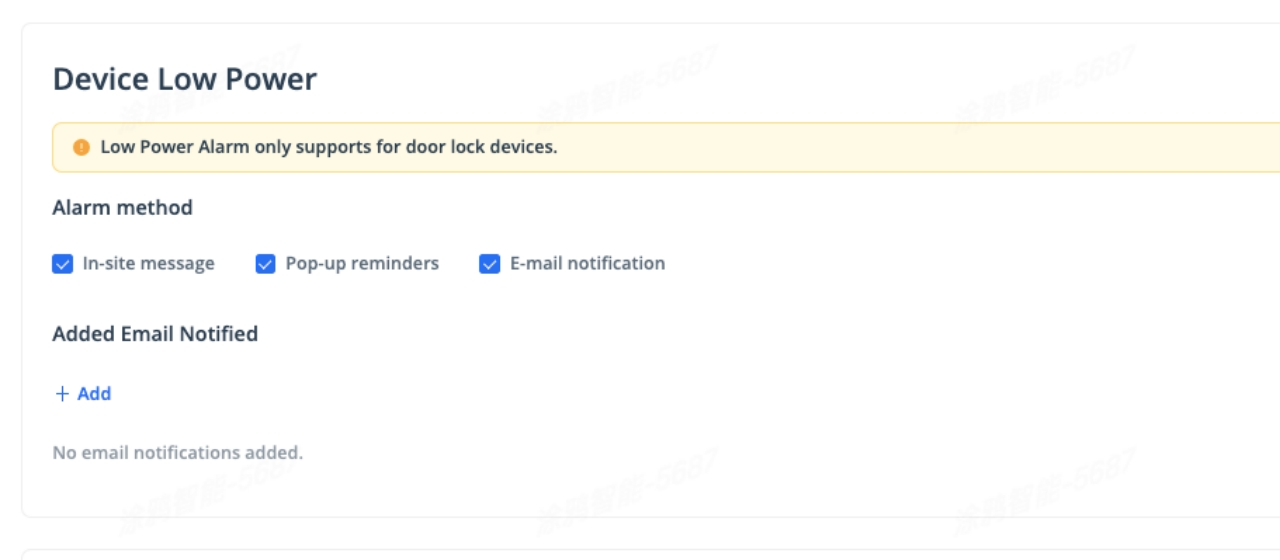The height and width of the screenshot is (560, 1280).
Task: Click the Device Low Power heading
Action: tap(184, 79)
